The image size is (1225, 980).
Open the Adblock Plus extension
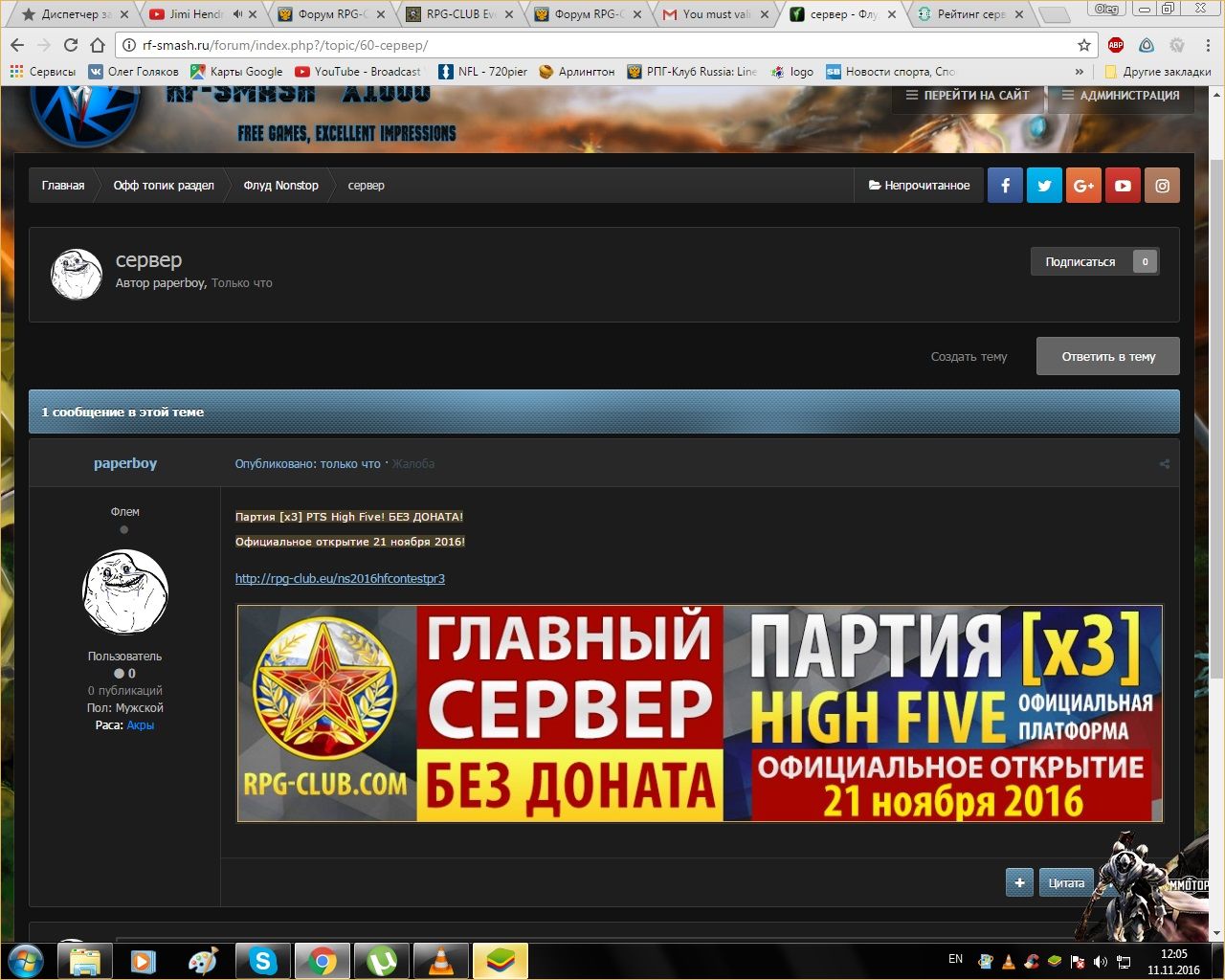click(1116, 45)
